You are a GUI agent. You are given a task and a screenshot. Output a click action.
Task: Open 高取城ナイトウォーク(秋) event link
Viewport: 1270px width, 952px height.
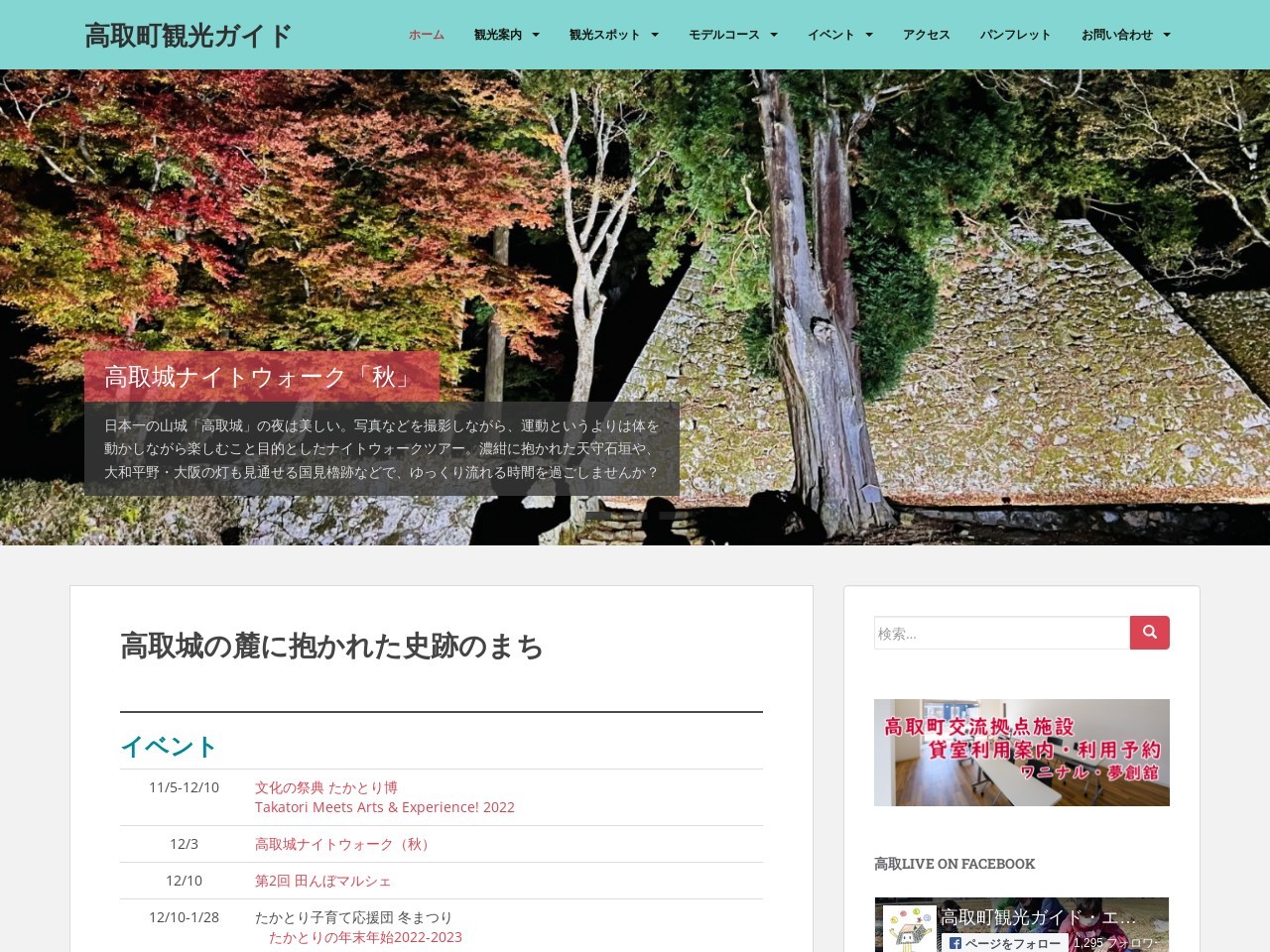[x=344, y=844]
